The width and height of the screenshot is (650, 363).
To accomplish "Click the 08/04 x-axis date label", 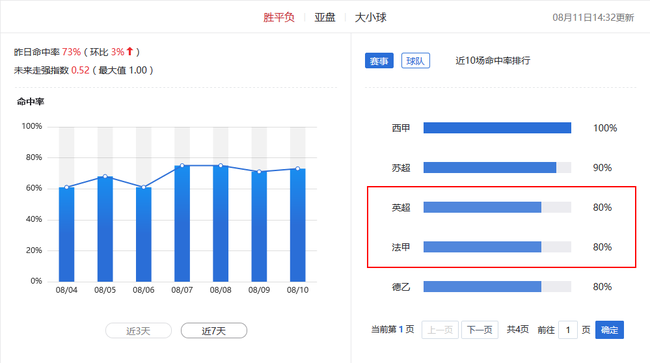I will 67,290.
